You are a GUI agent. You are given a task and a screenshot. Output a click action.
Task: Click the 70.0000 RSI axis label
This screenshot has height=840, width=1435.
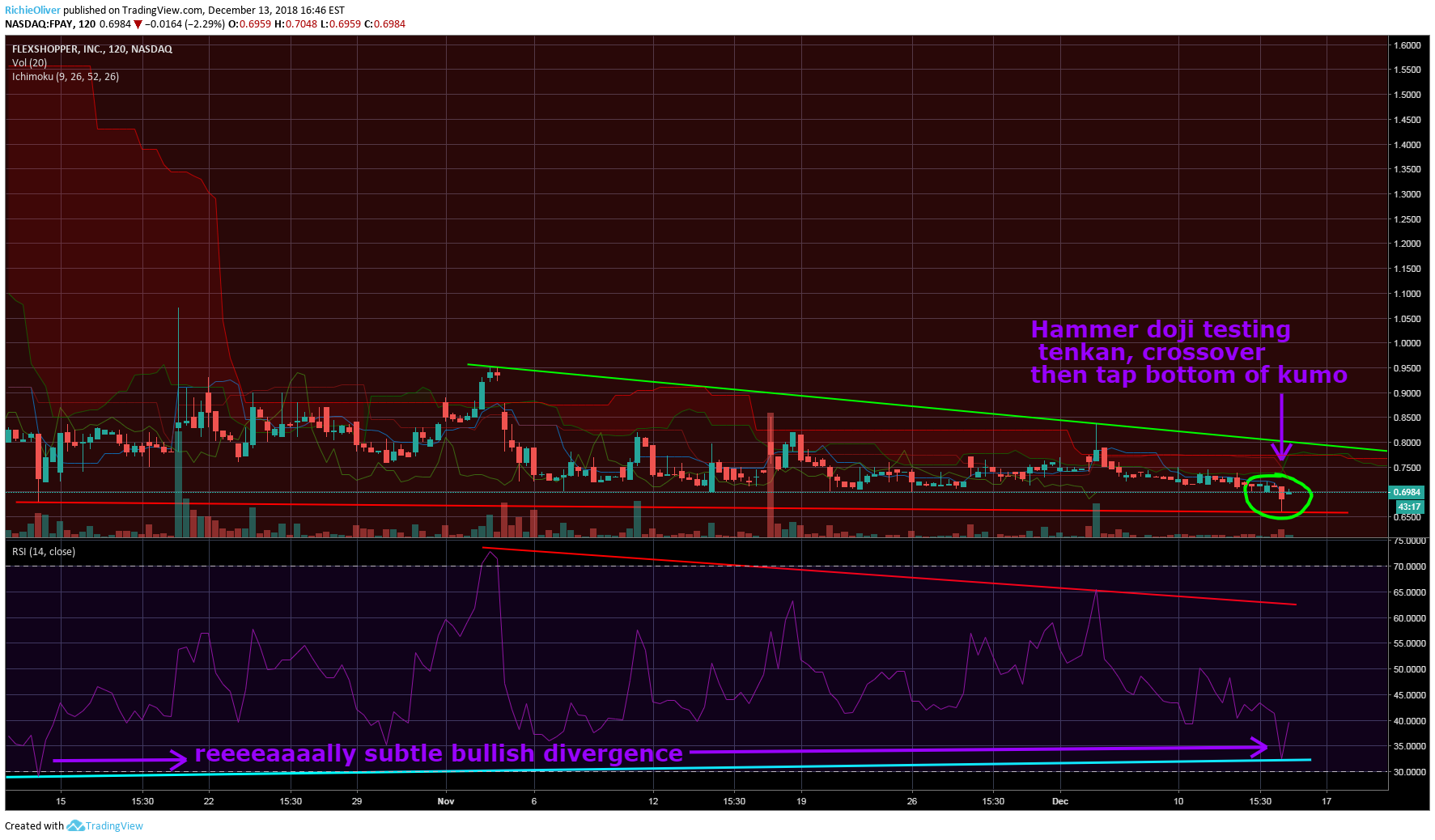click(1409, 566)
